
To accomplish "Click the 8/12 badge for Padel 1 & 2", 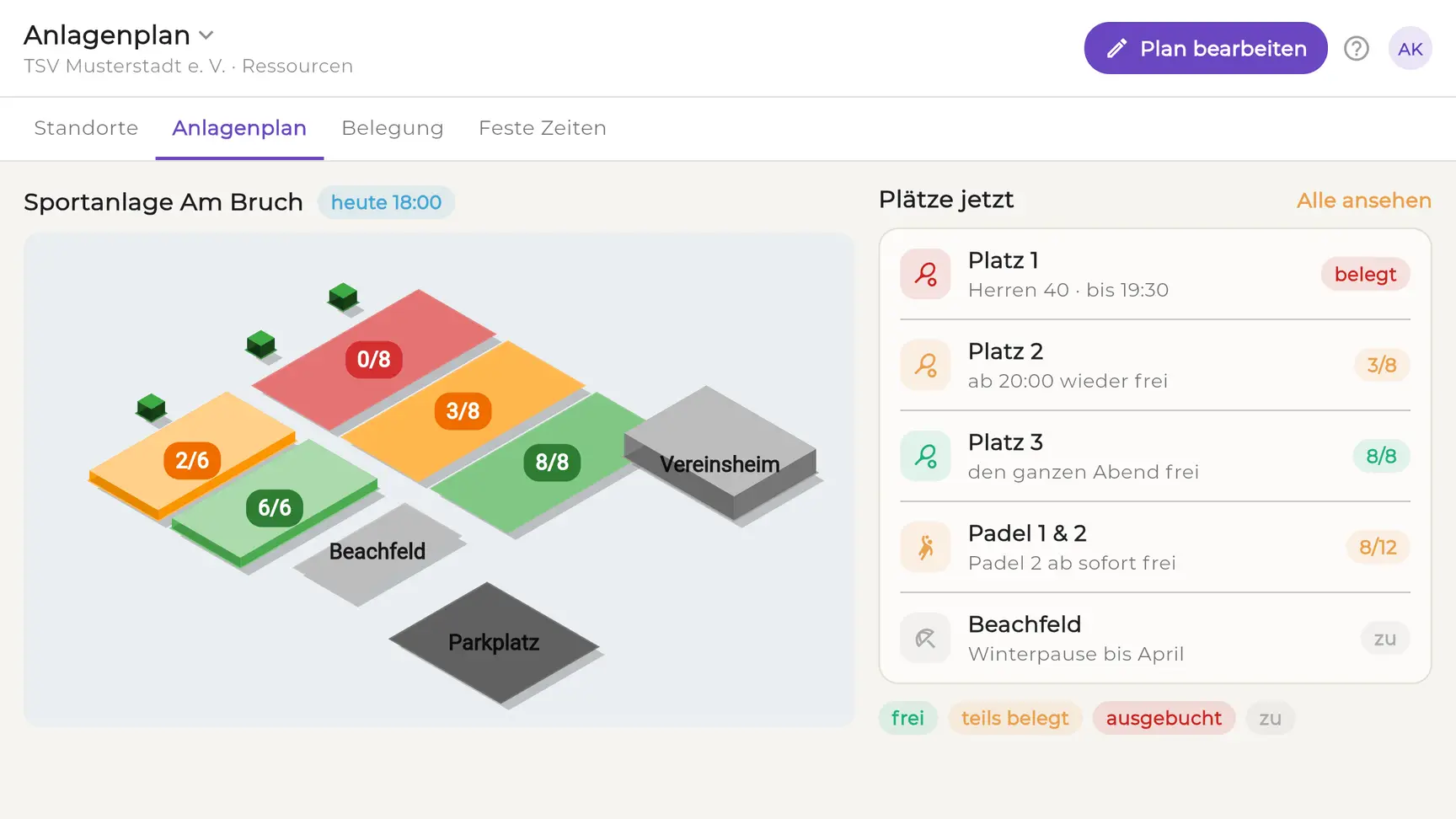I will point(1378,547).
